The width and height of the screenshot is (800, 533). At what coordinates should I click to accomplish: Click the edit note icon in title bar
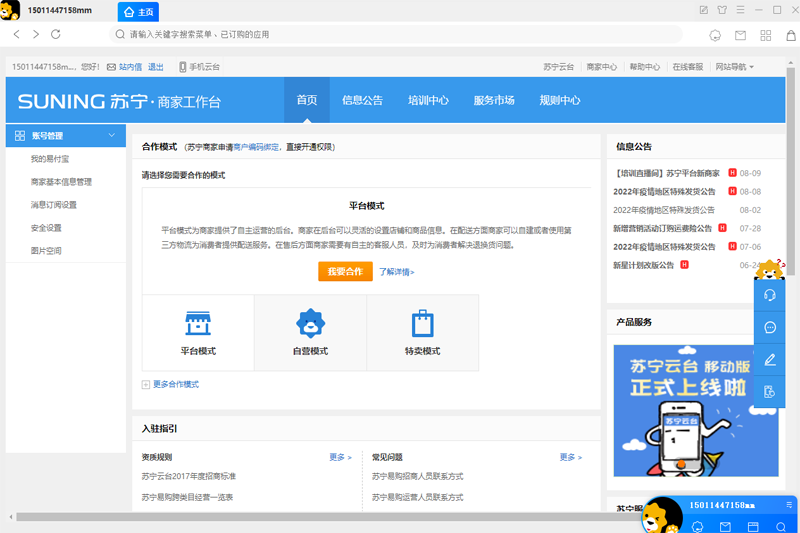click(x=704, y=10)
